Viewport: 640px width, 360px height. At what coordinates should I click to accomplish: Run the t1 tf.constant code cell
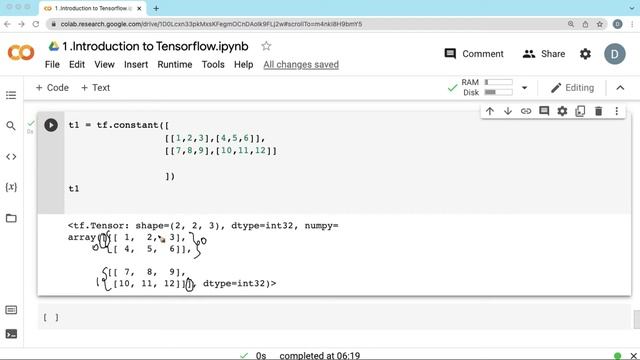[x=51, y=125]
